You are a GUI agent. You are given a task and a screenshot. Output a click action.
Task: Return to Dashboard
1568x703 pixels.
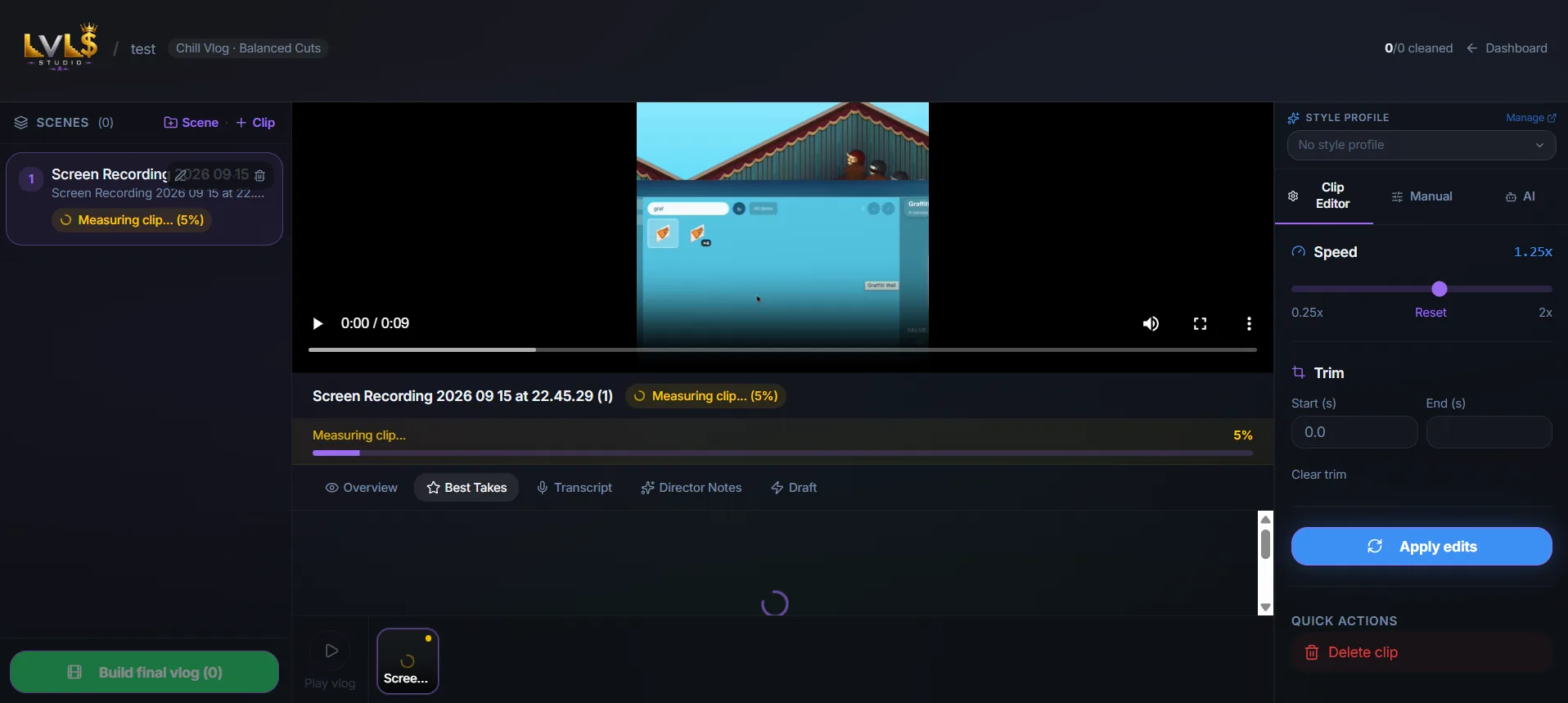click(x=1507, y=48)
